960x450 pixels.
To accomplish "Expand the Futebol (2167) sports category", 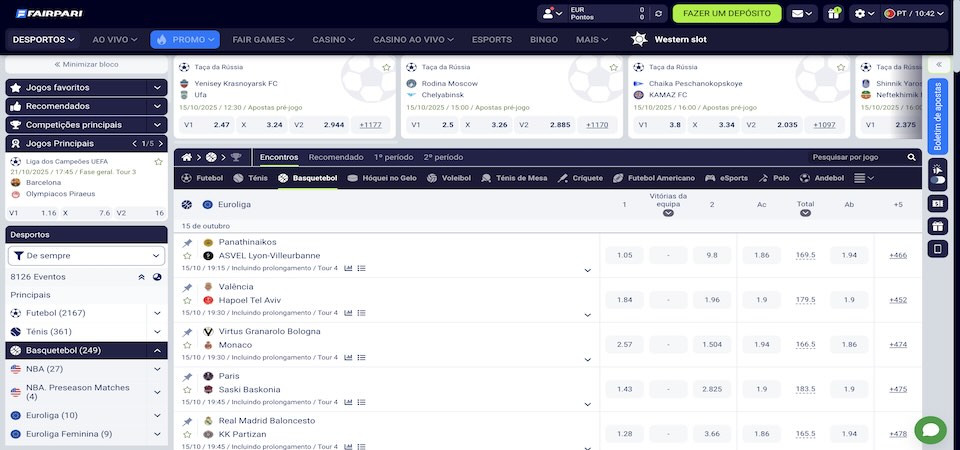I will 157,313.
